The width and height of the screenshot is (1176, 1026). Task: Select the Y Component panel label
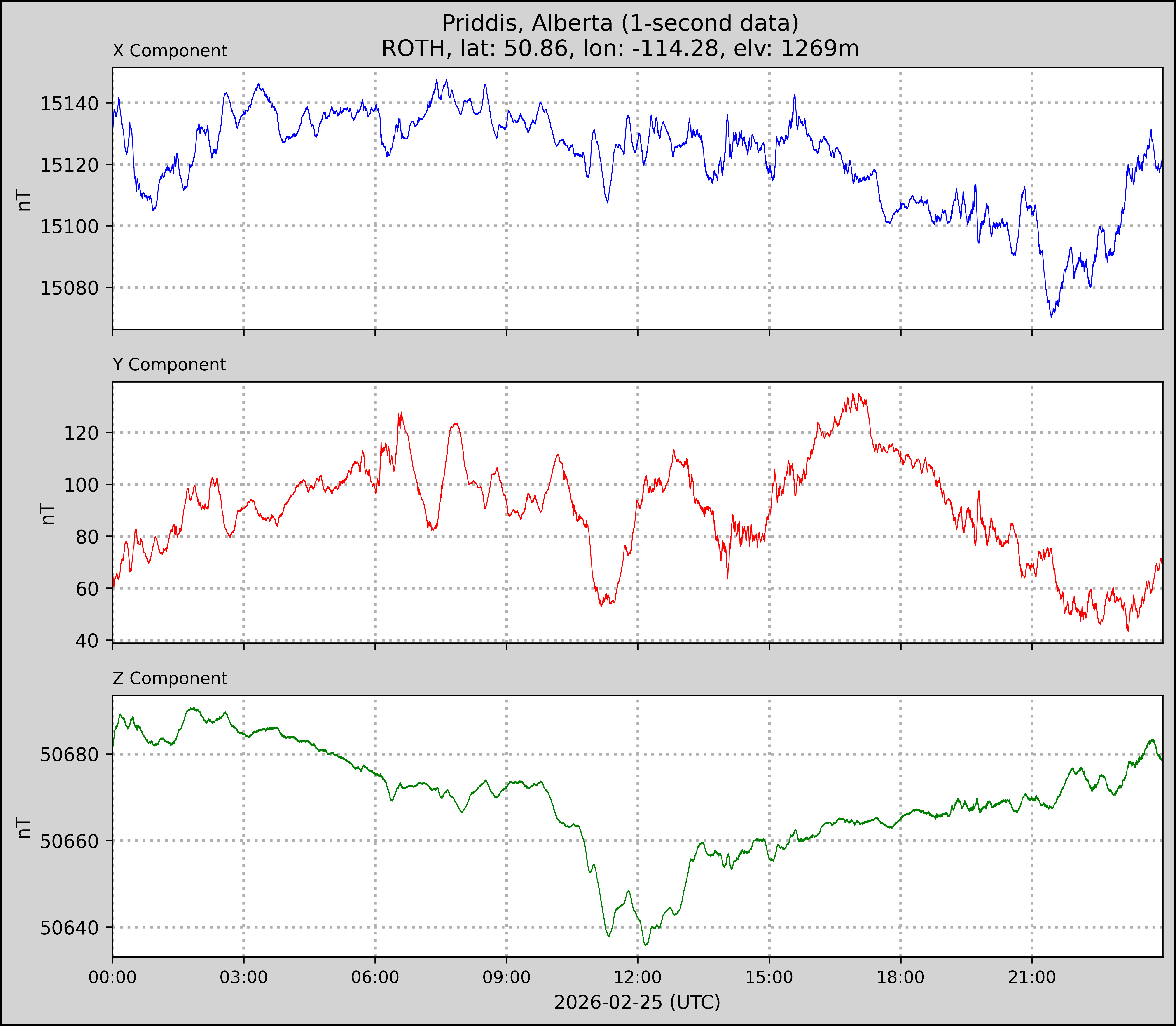point(169,365)
